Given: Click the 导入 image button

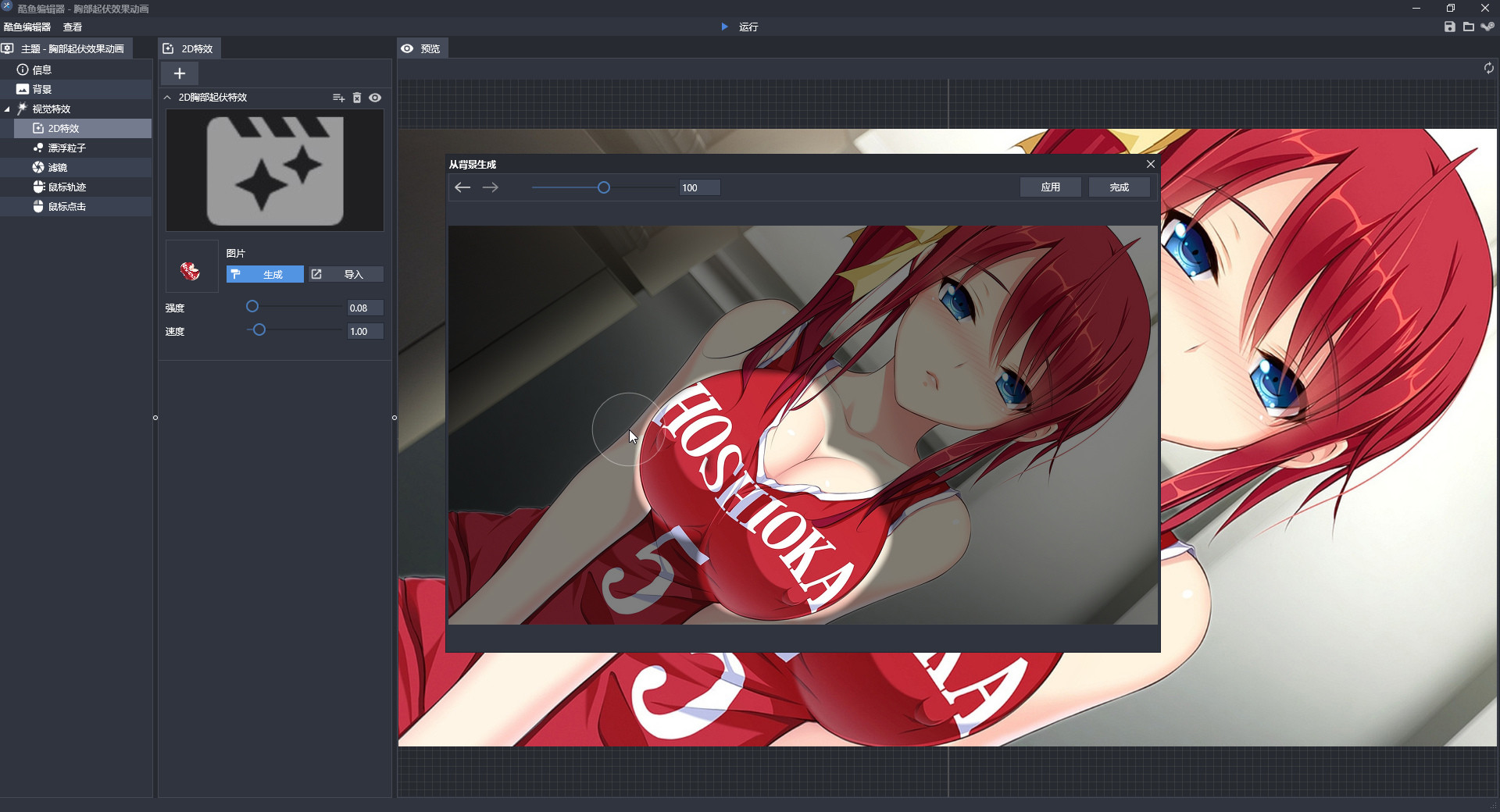Looking at the screenshot, I should [x=345, y=274].
